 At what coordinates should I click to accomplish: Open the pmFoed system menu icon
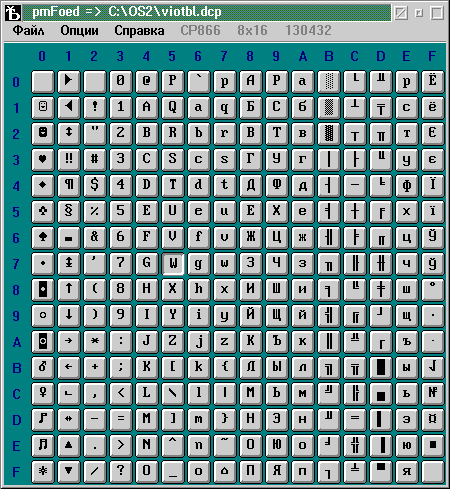pyautogui.click(x=13, y=13)
